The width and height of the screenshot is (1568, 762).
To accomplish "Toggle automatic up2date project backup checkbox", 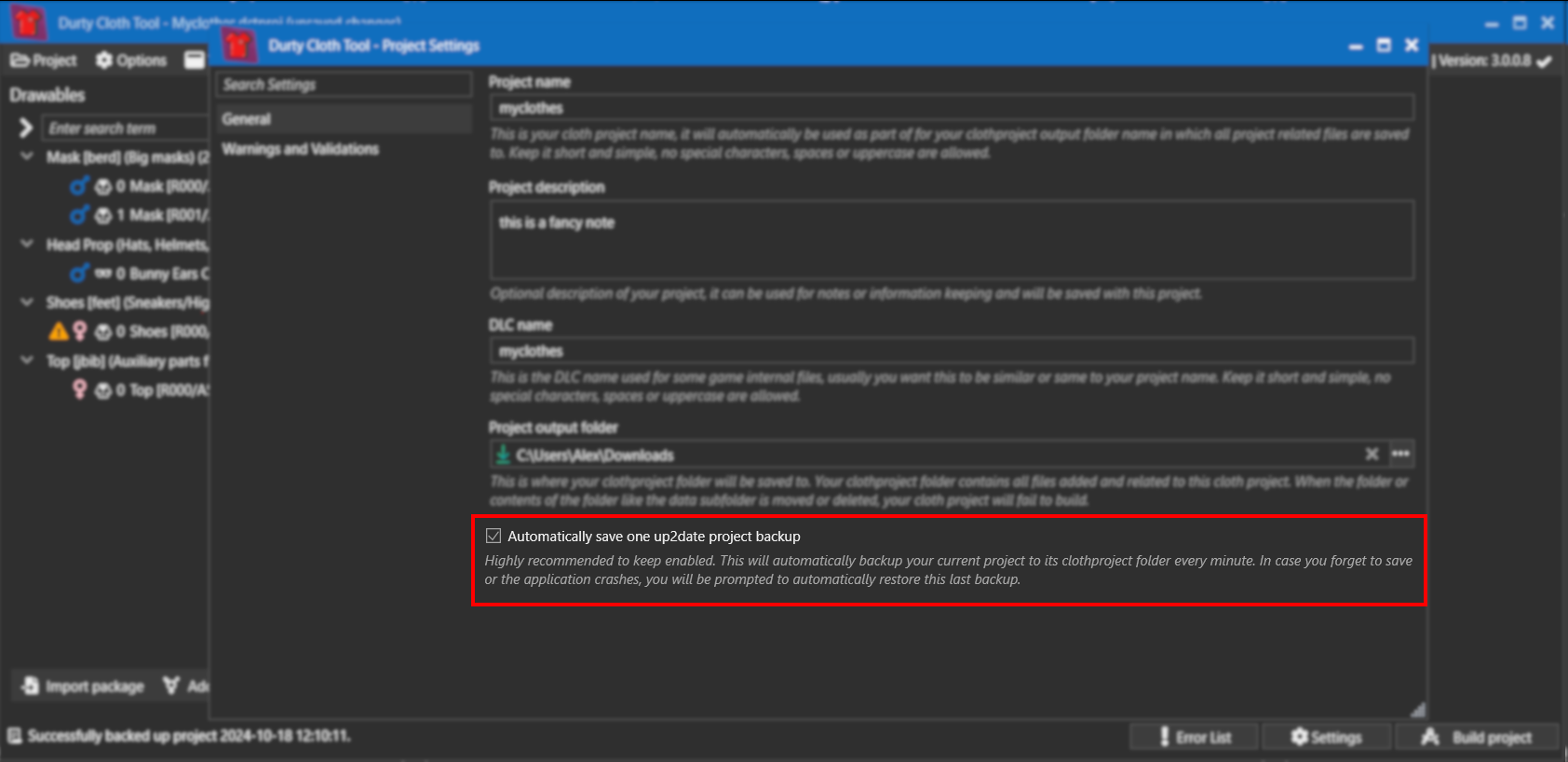I will pos(493,536).
